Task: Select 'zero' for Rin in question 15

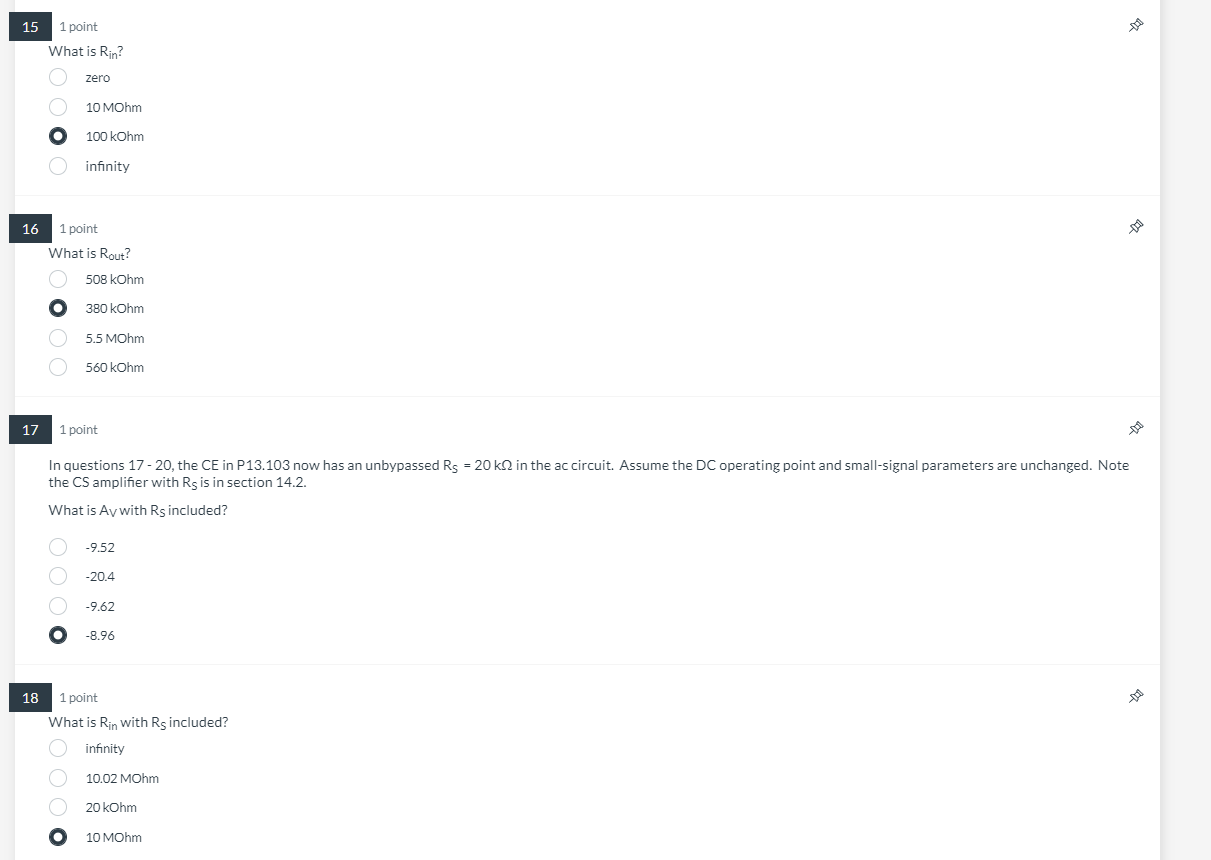Action: coord(59,77)
